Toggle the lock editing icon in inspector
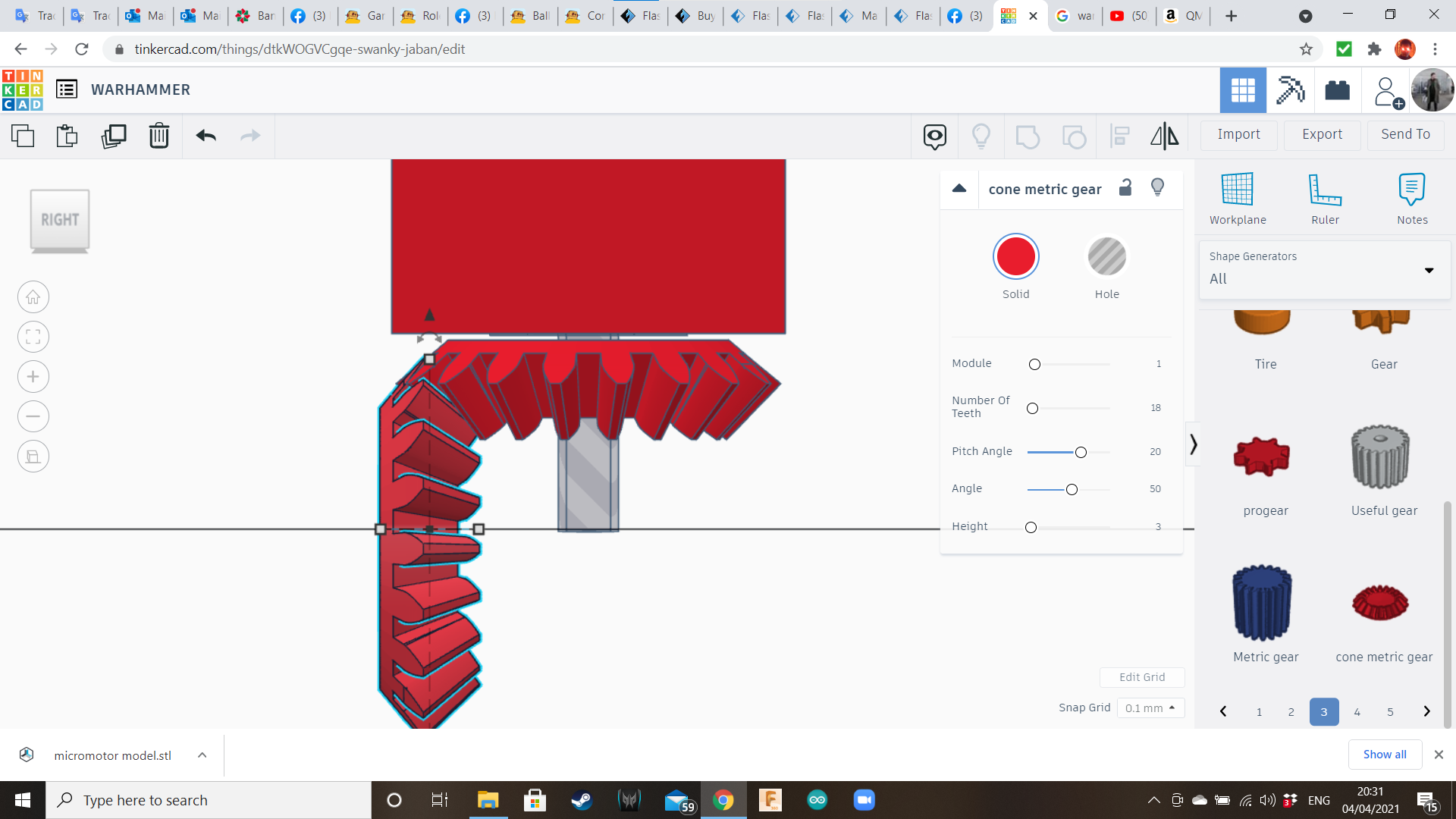 [x=1125, y=188]
